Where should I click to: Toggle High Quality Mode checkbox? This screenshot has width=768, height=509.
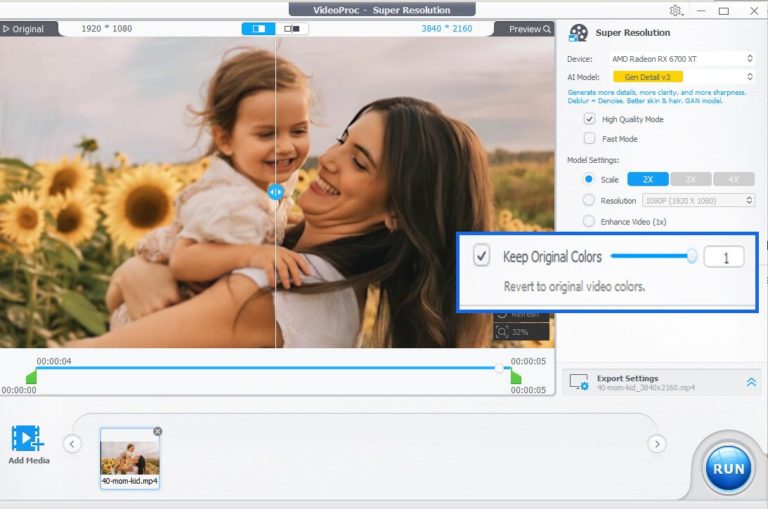(x=589, y=119)
